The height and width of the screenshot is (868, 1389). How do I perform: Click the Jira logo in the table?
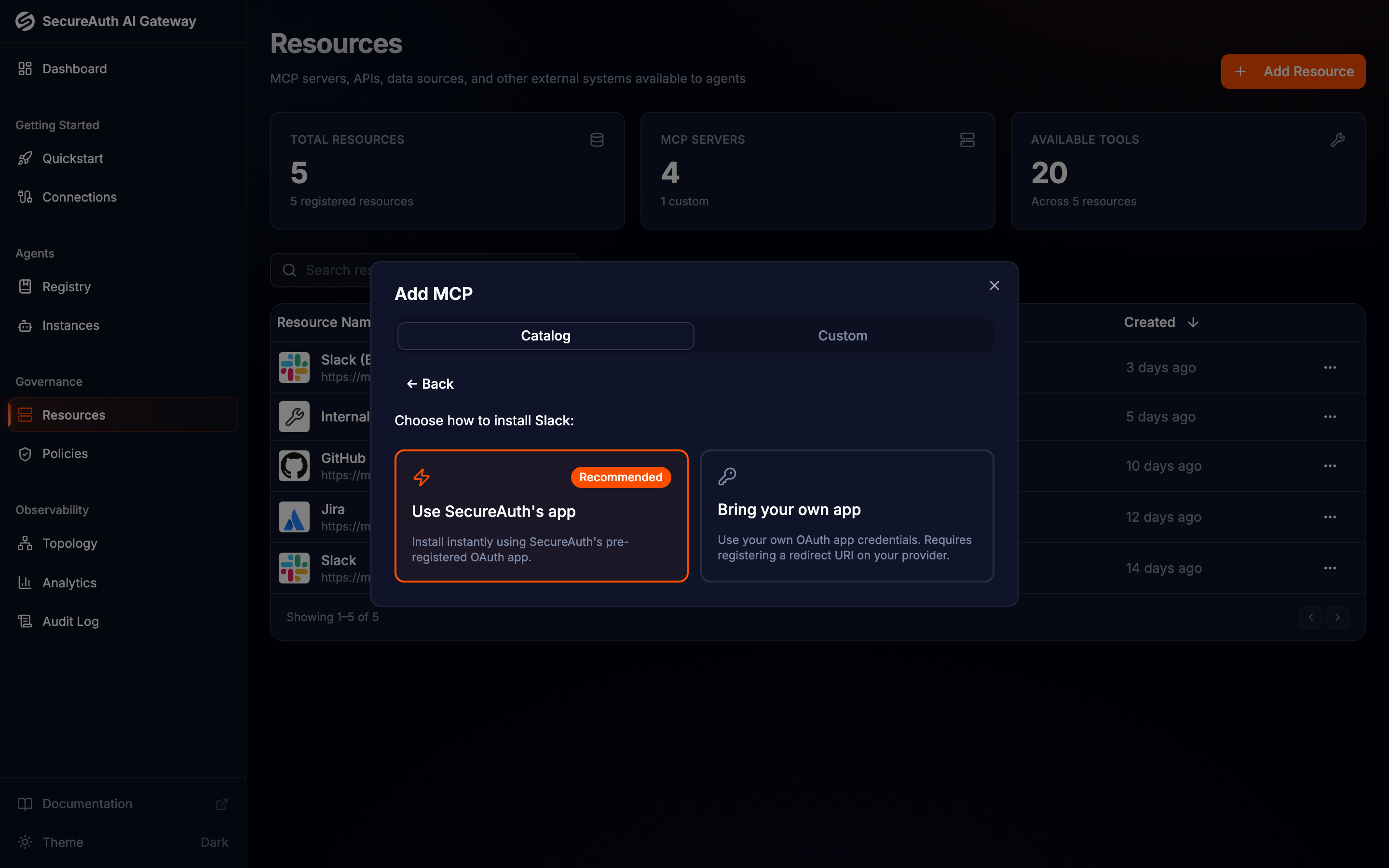[x=294, y=516]
